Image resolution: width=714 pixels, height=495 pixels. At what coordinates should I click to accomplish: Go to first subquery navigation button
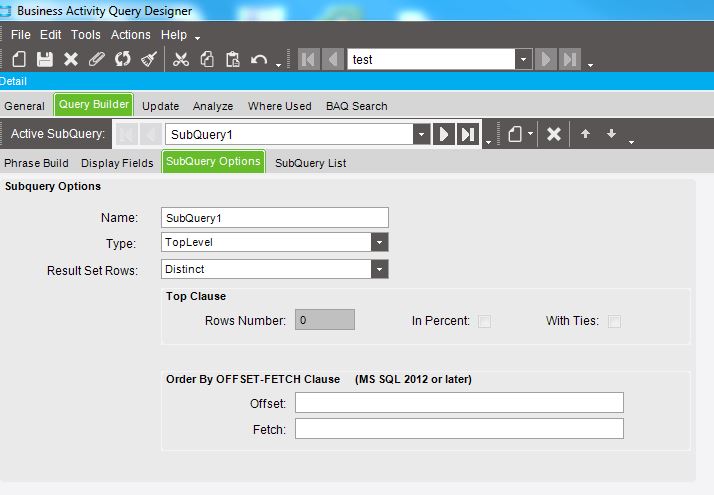tap(127, 134)
